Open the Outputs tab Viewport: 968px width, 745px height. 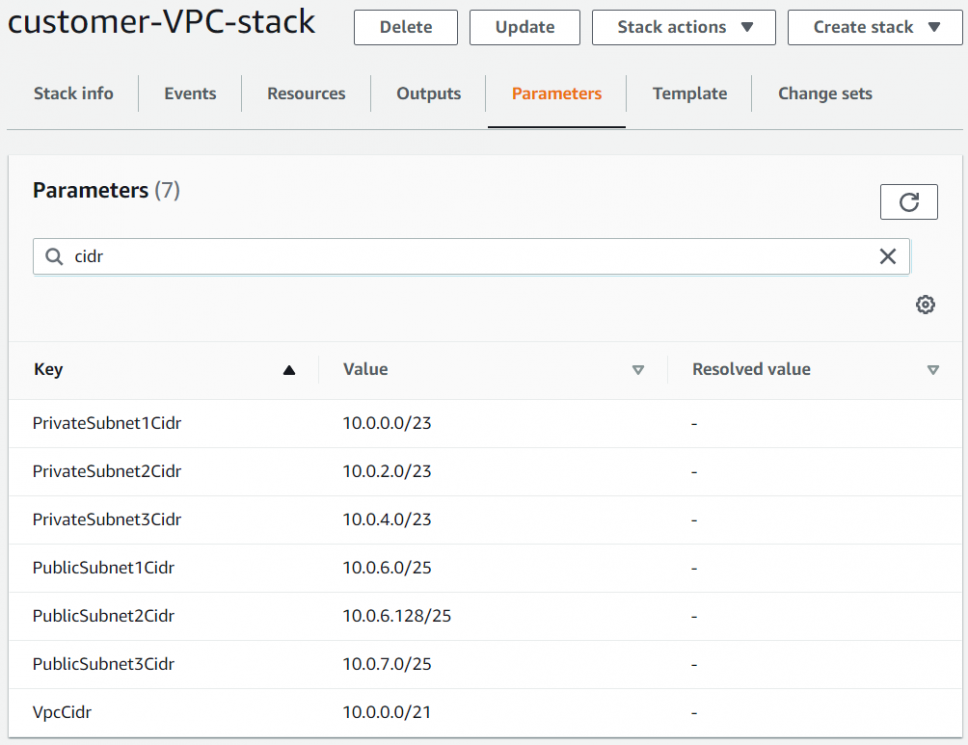pos(428,93)
